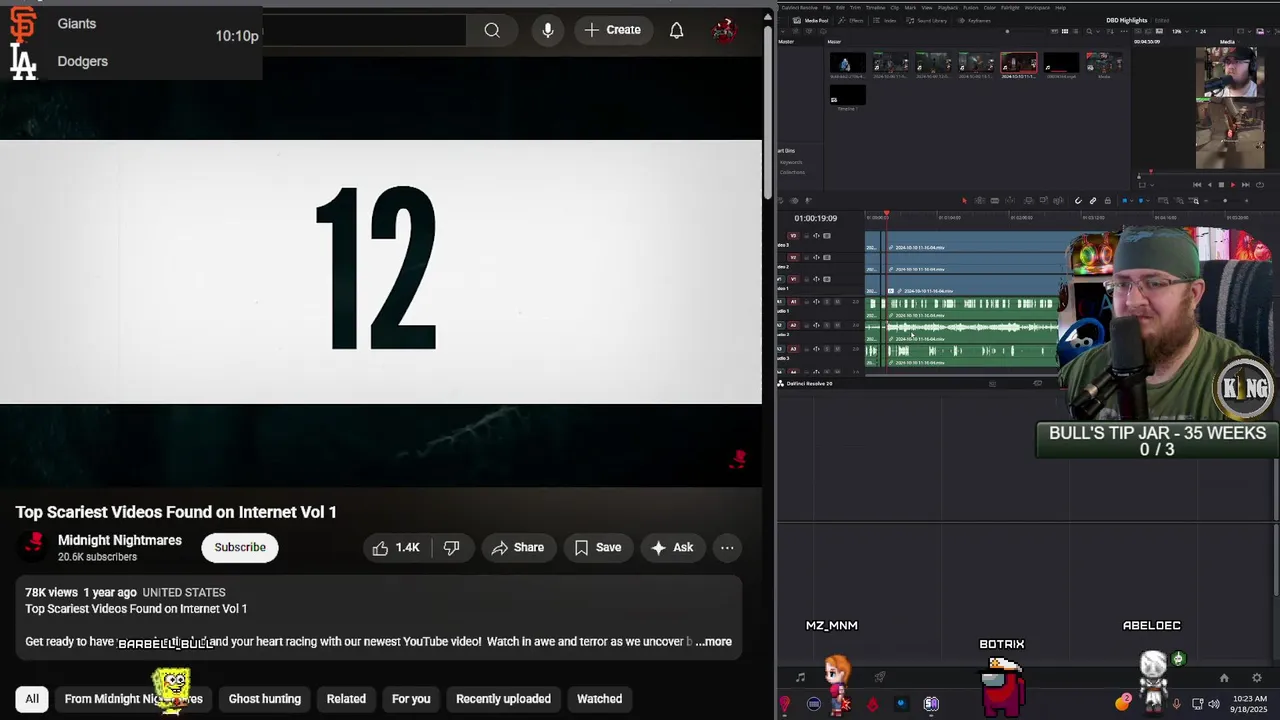1280x720 pixels.
Task: Solo the Audio 3 track
Action: [x=827, y=349]
